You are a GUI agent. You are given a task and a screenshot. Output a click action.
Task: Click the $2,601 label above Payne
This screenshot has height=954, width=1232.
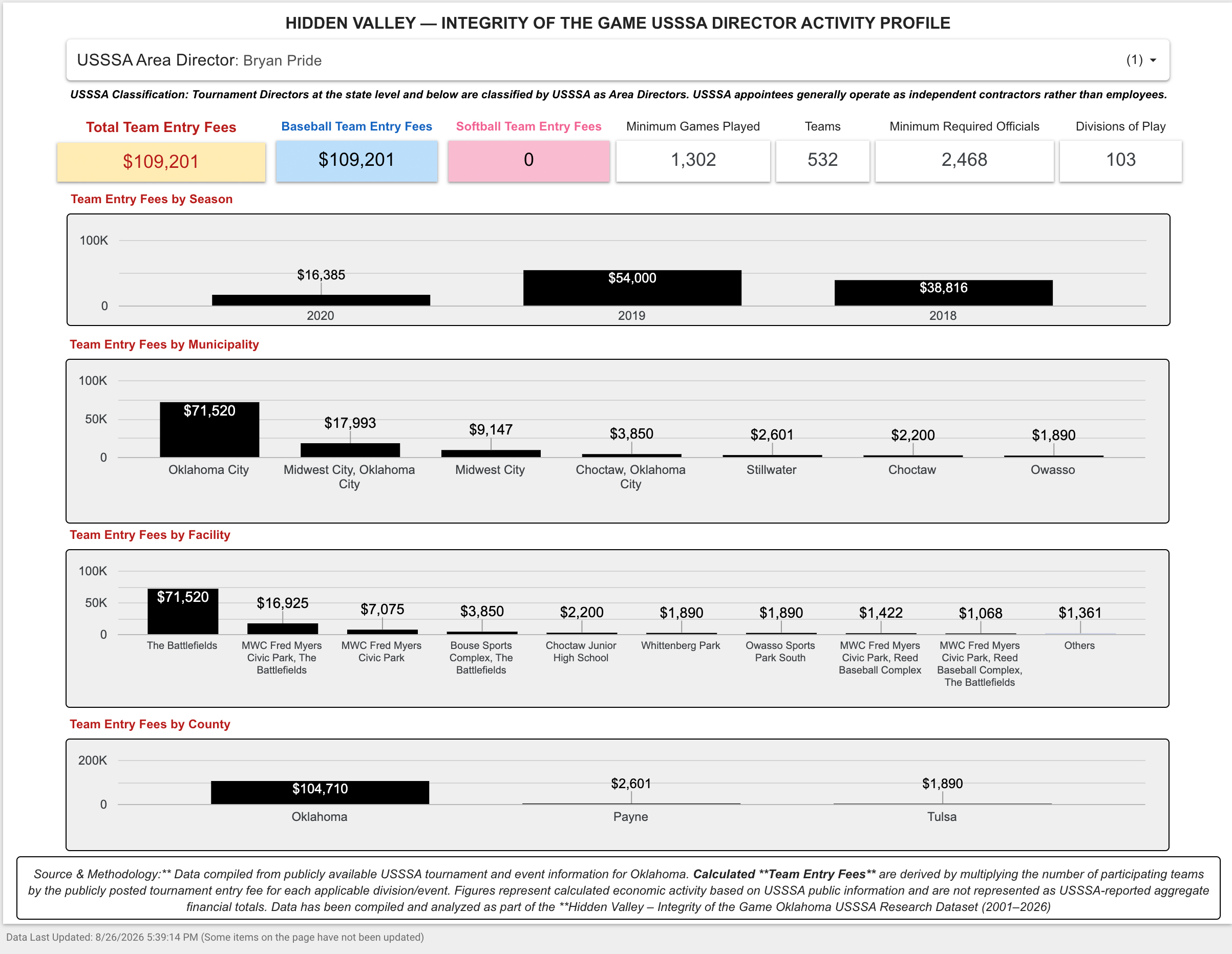[631, 784]
